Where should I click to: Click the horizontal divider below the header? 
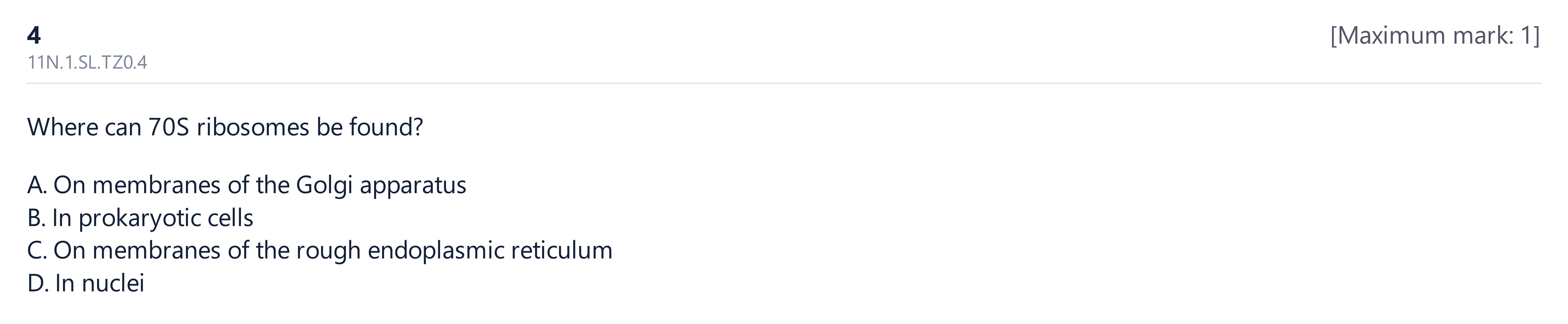click(x=784, y=83)
